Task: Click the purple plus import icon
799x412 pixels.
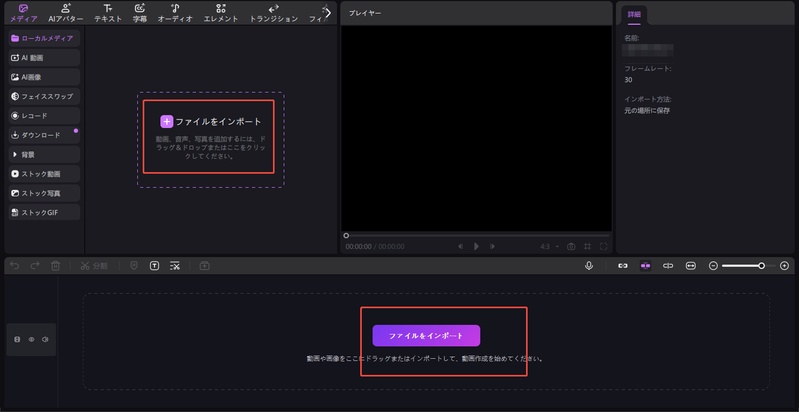Action: pyautogui.click(x=167, y=121)
